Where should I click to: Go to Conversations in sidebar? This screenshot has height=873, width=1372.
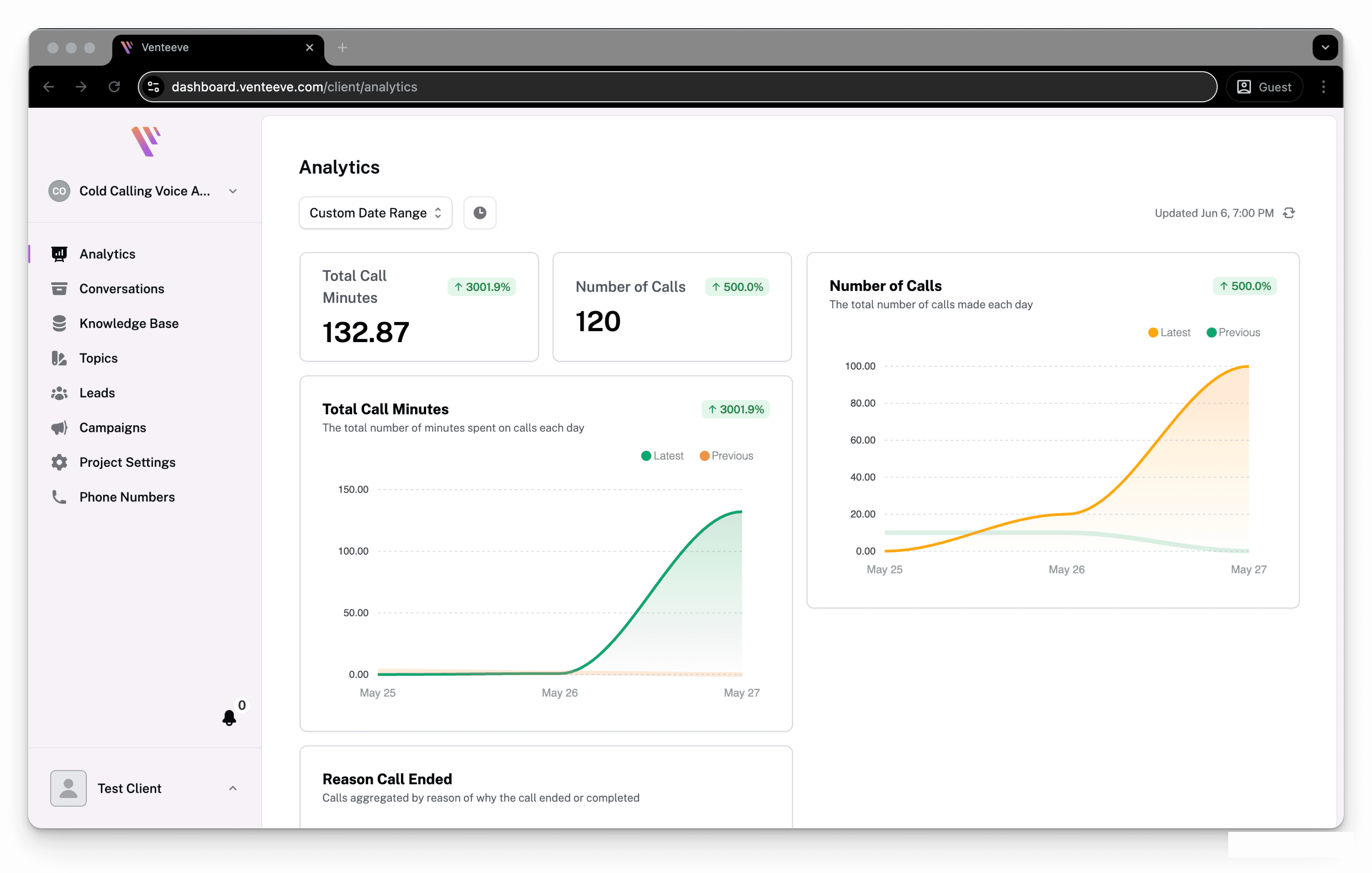click(x=121, y=289)
